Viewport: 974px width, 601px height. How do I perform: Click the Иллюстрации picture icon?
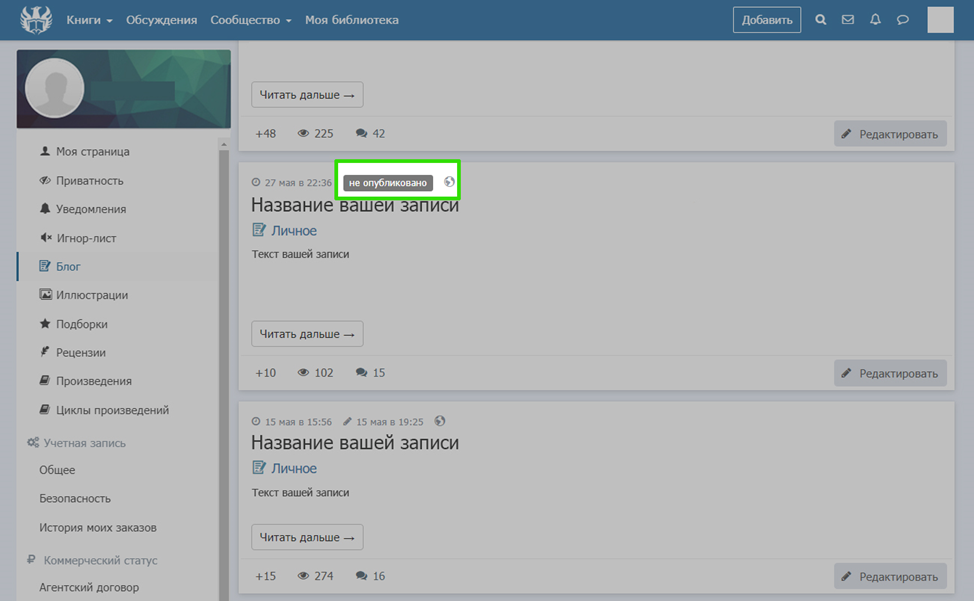tap(45, 294)
